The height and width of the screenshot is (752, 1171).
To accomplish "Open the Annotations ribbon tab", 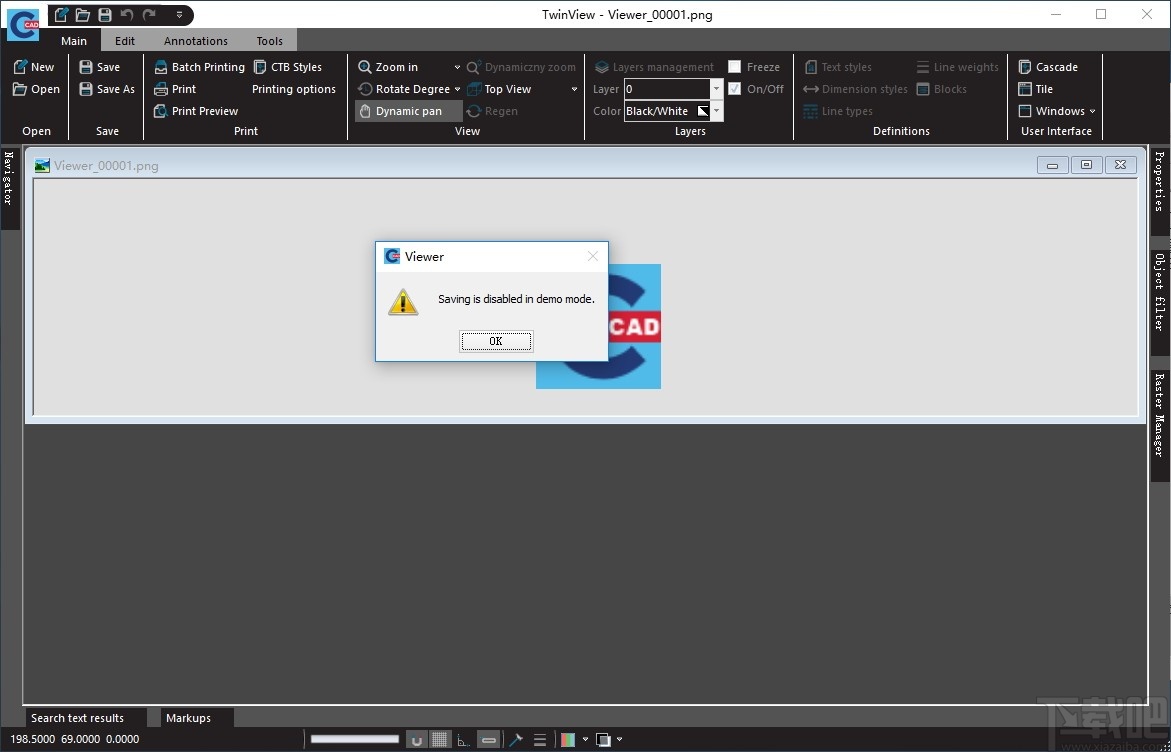I will [x=196, y=40].
